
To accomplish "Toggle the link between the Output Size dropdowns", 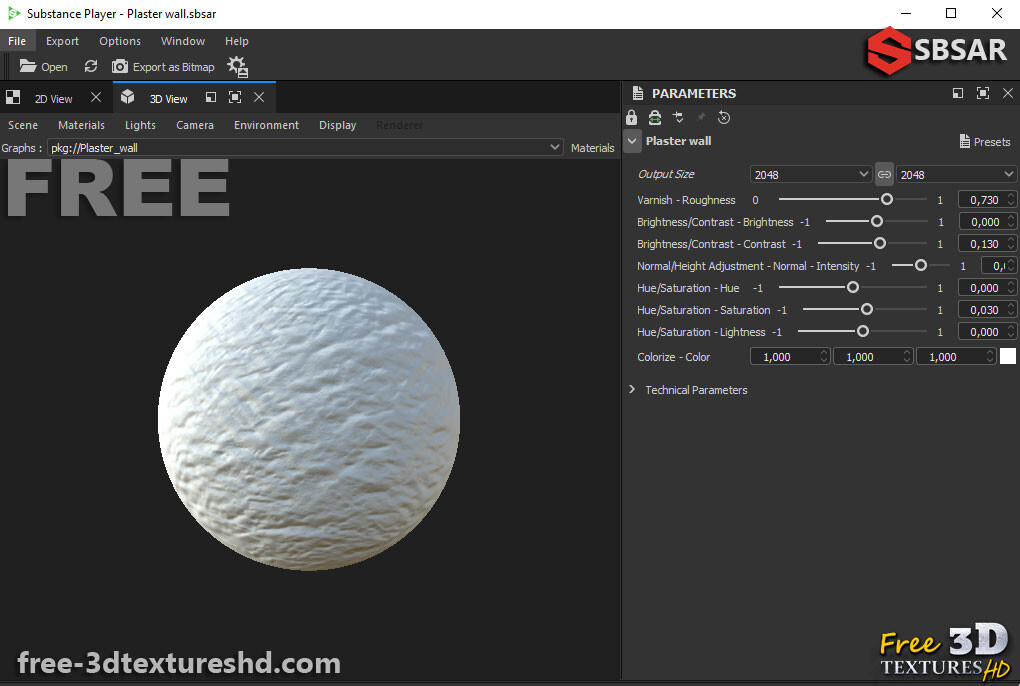I will point(884,174).
